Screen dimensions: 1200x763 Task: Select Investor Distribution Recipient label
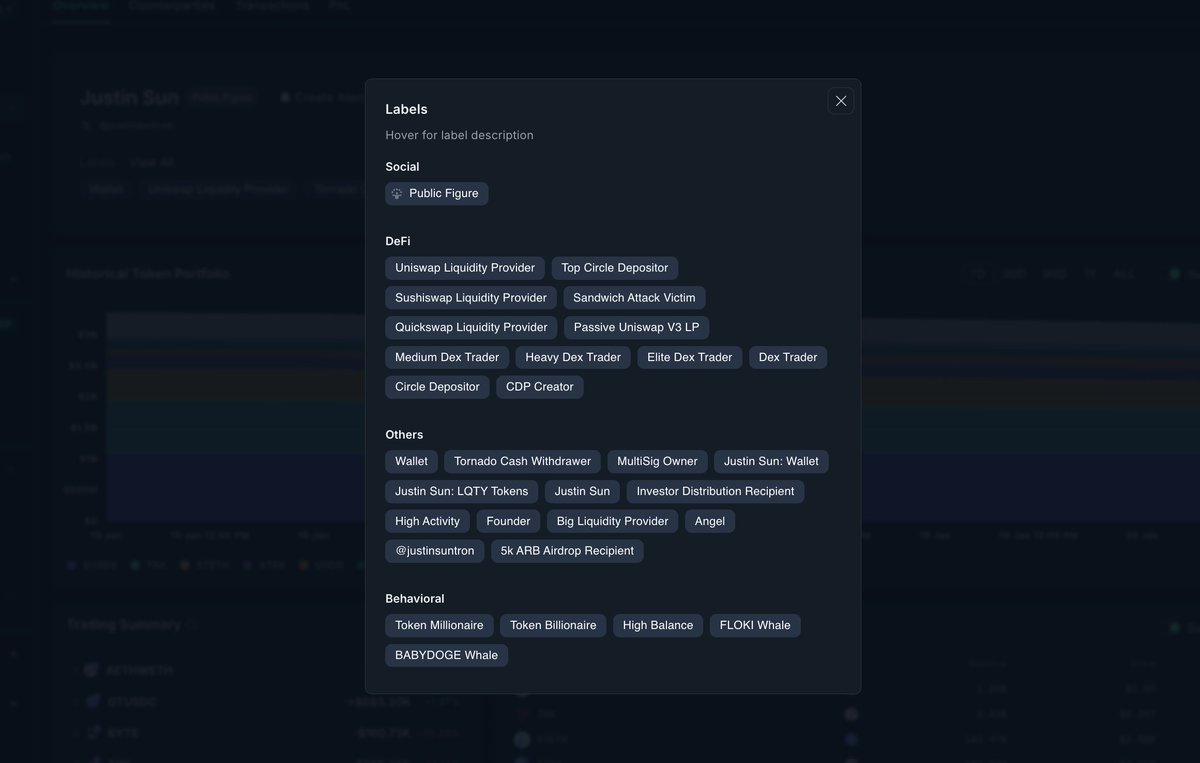tap(715, 491)
